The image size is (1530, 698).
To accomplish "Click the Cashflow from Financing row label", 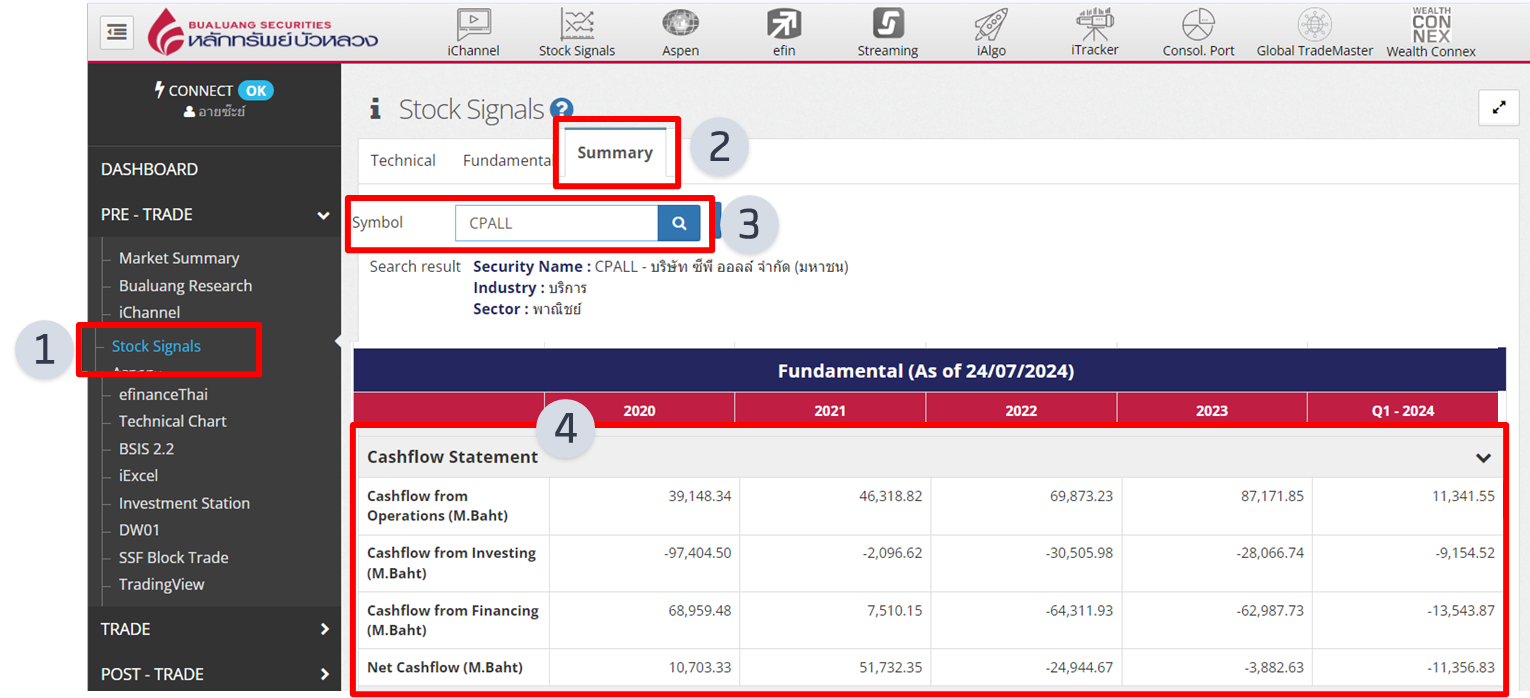I will coord(452,620).
